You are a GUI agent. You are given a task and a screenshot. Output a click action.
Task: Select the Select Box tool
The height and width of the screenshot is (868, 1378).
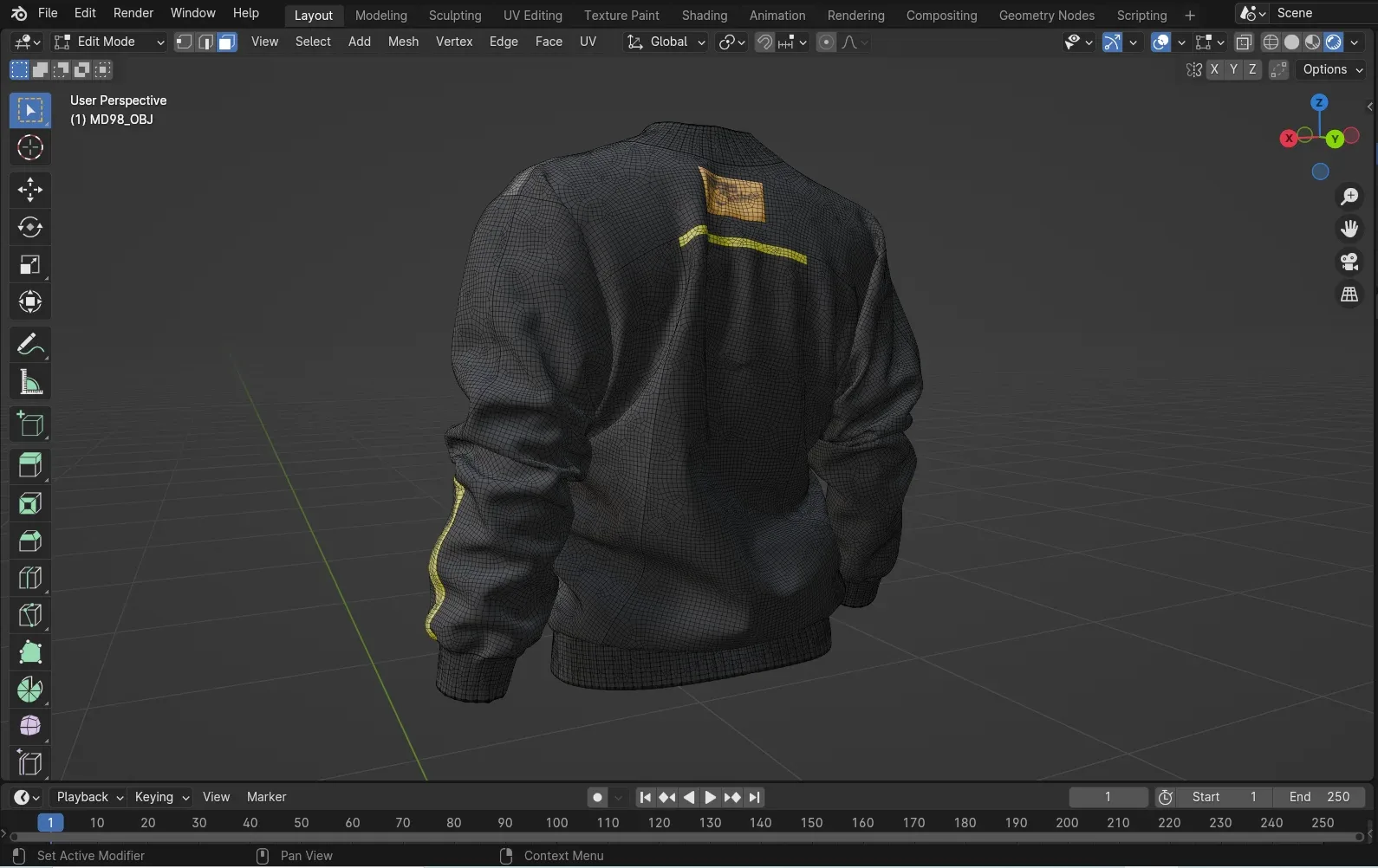coord(30,111)
